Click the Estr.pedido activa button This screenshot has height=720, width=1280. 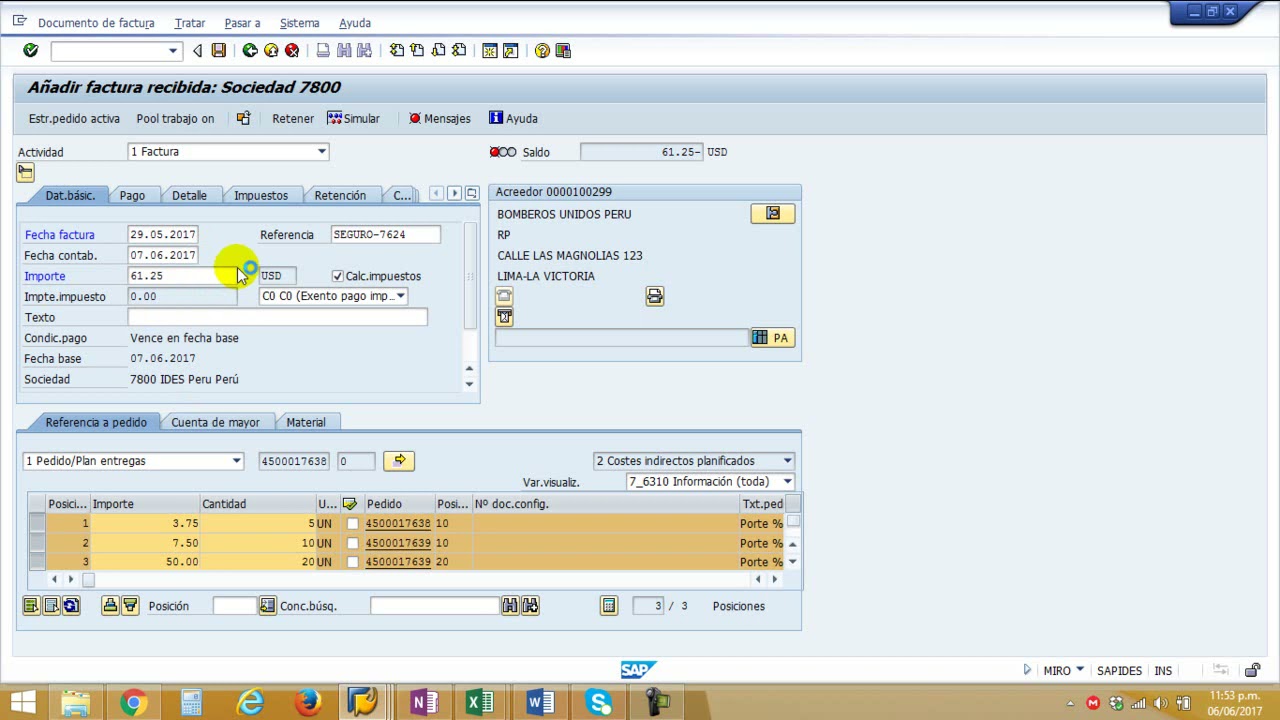(x=74, y=118)
